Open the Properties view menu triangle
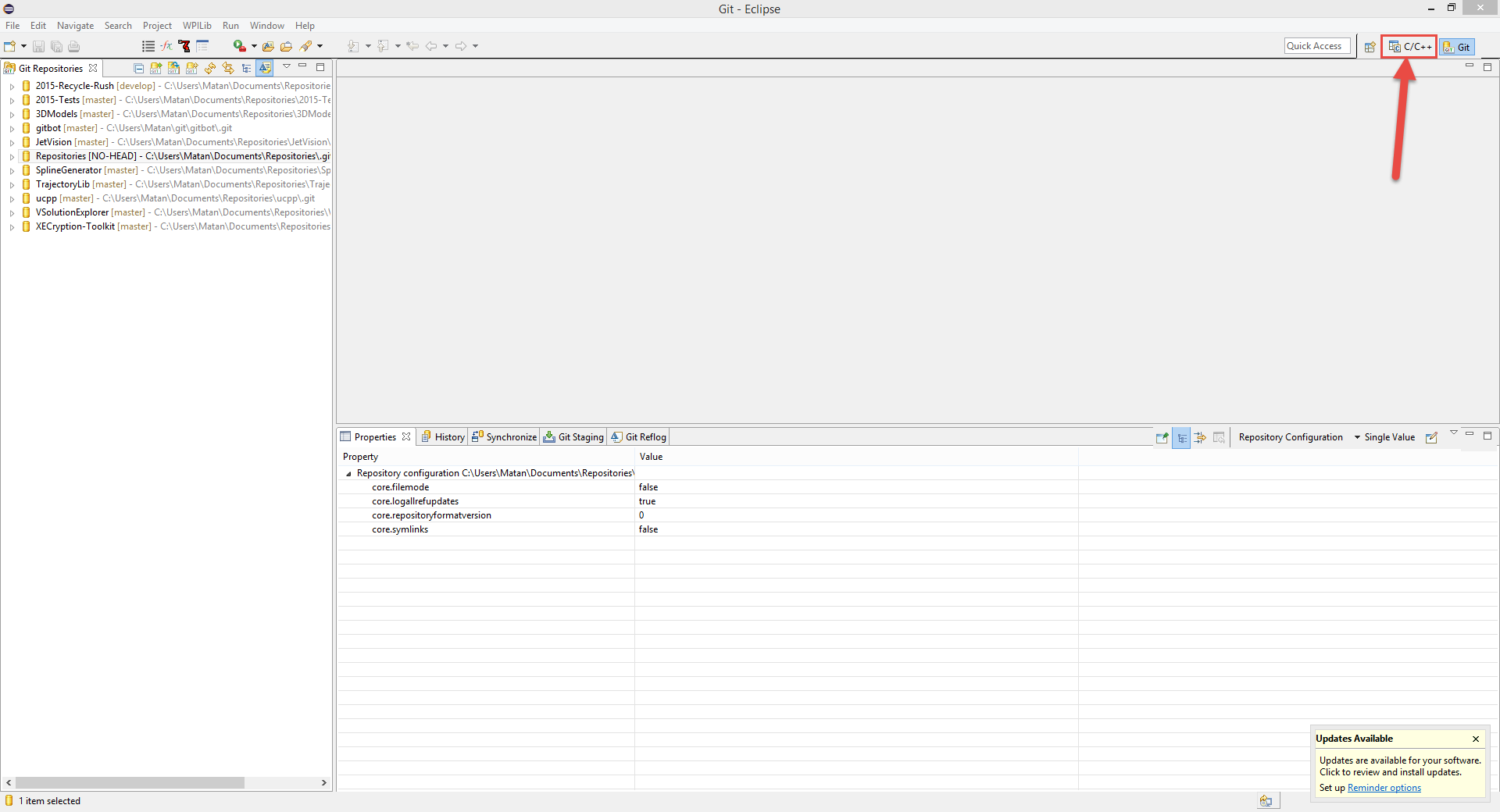The height and width of the screenshot is (812, 1500). pos(1453,433)
